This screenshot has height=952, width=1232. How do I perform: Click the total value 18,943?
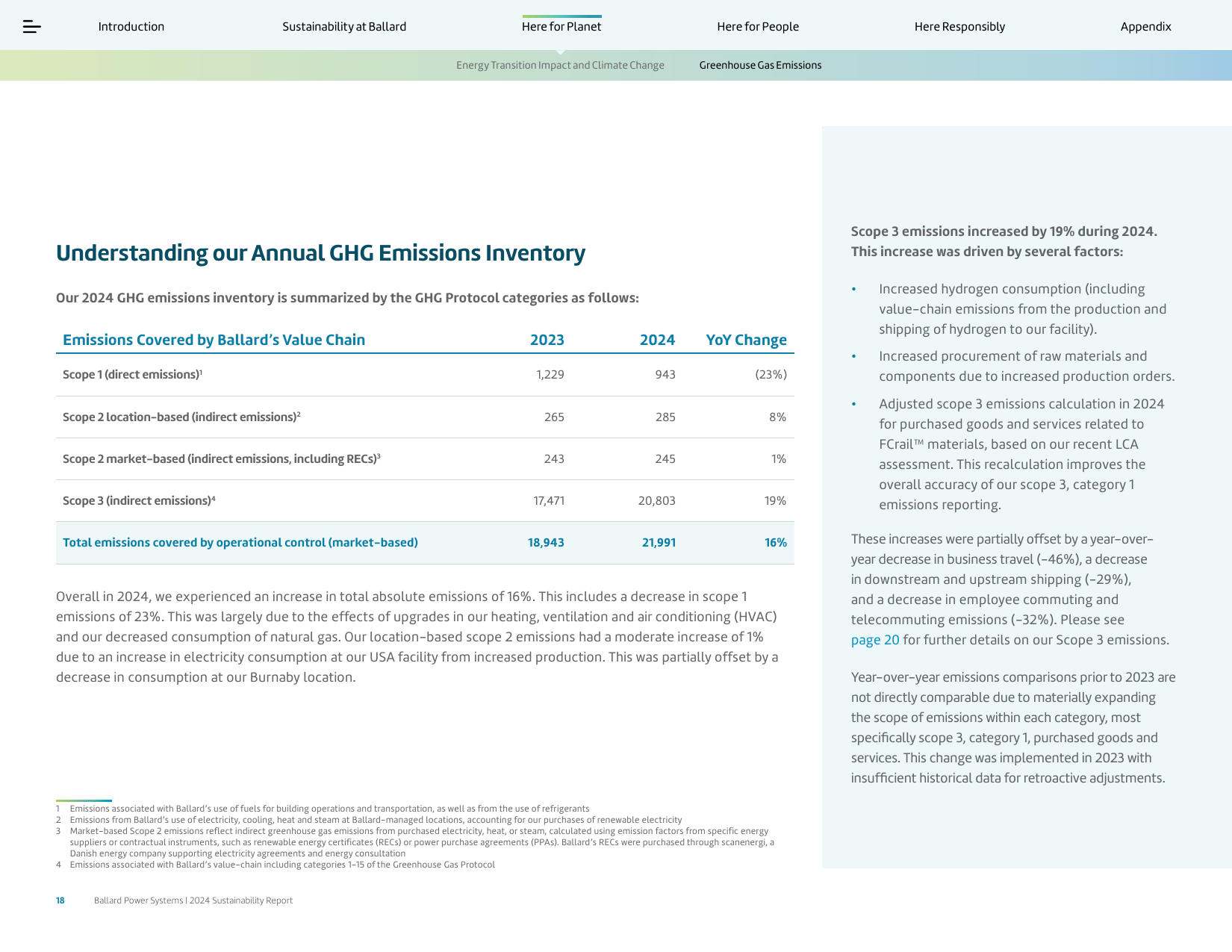[546, 543]
